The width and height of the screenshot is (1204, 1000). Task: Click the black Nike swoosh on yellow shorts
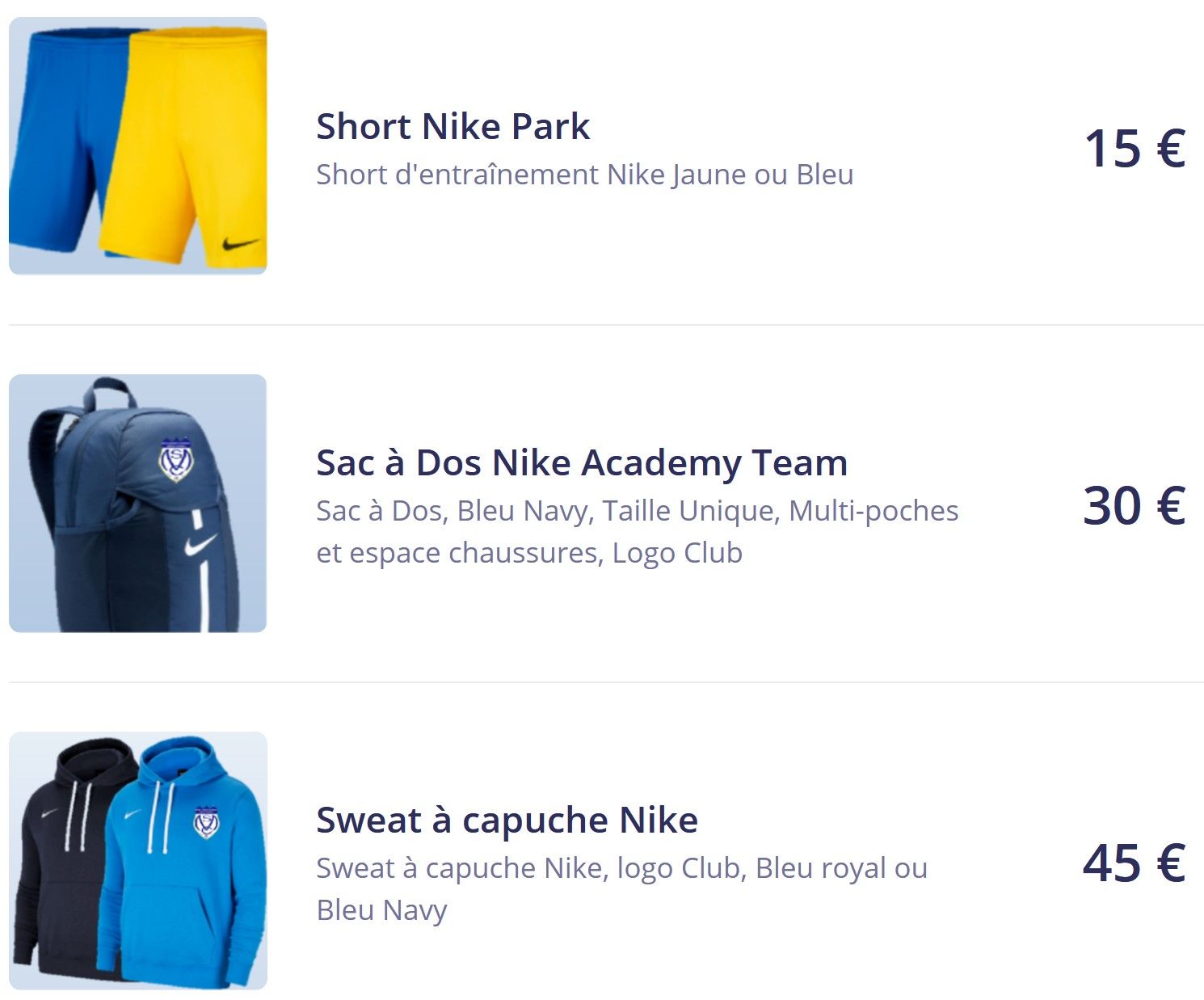[240, 243]
